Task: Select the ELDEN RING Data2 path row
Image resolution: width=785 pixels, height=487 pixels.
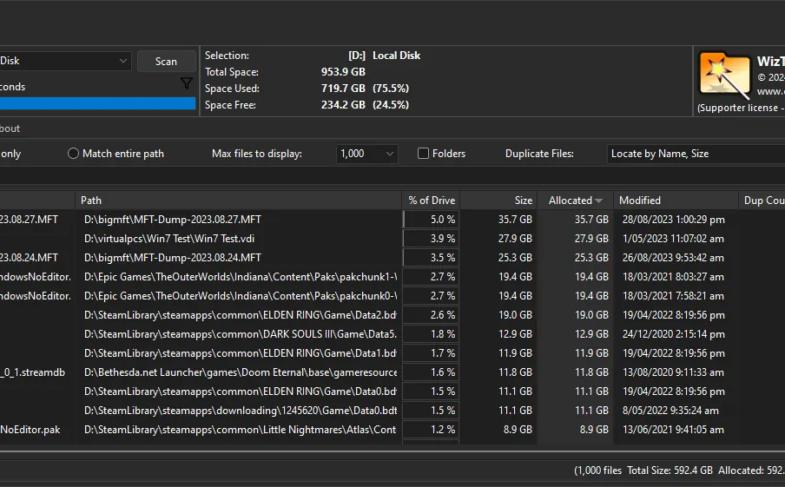Action: [241, 315]
